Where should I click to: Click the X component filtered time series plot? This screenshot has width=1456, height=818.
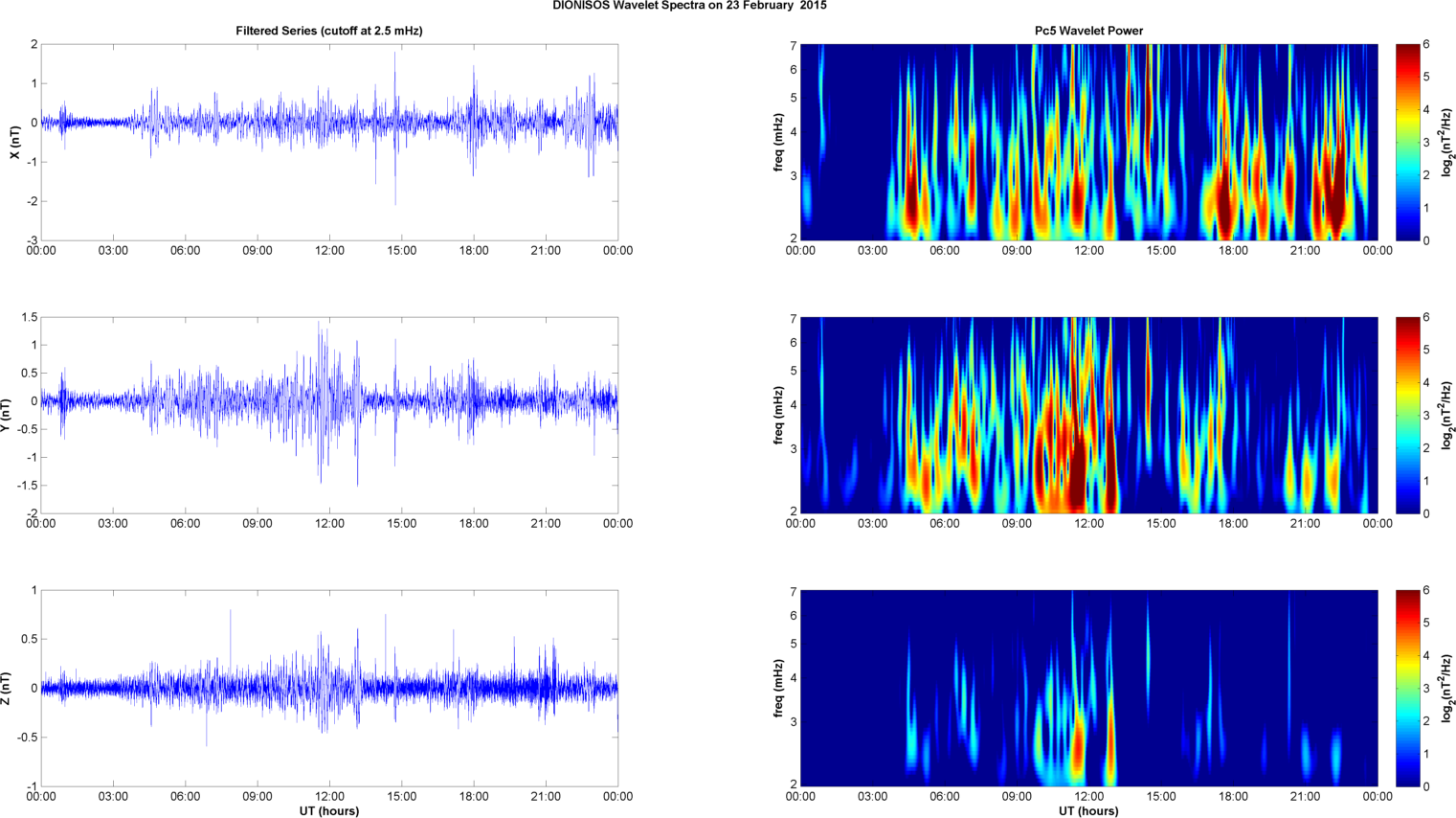click(329, 142)
